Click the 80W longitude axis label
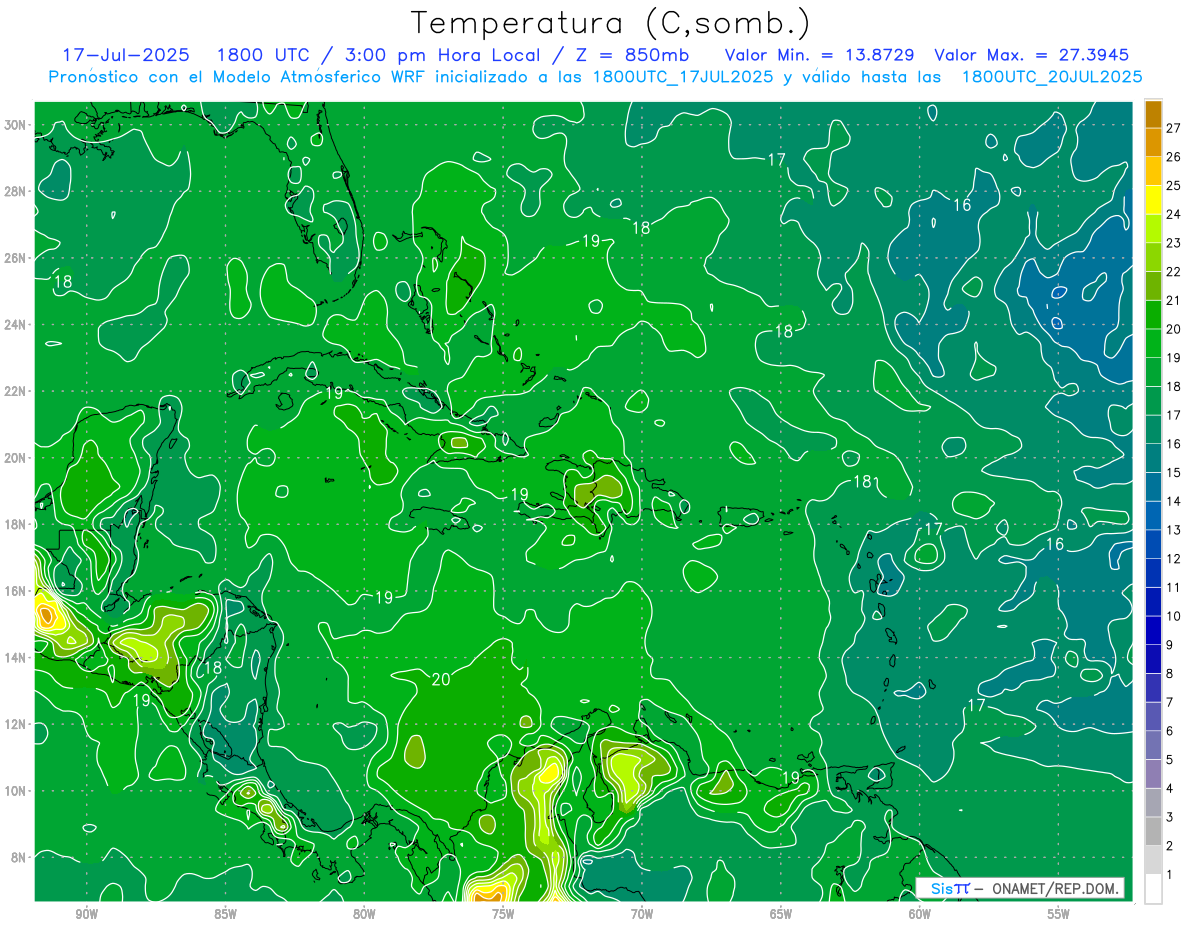Viewport: 1200px width, 927px height. tap(364, 914)
